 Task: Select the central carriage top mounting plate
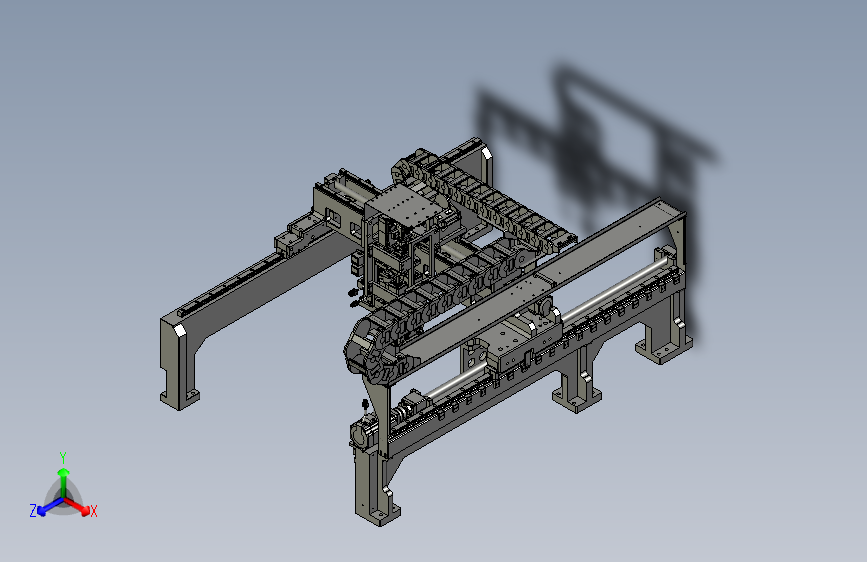(x=406, y=204)
